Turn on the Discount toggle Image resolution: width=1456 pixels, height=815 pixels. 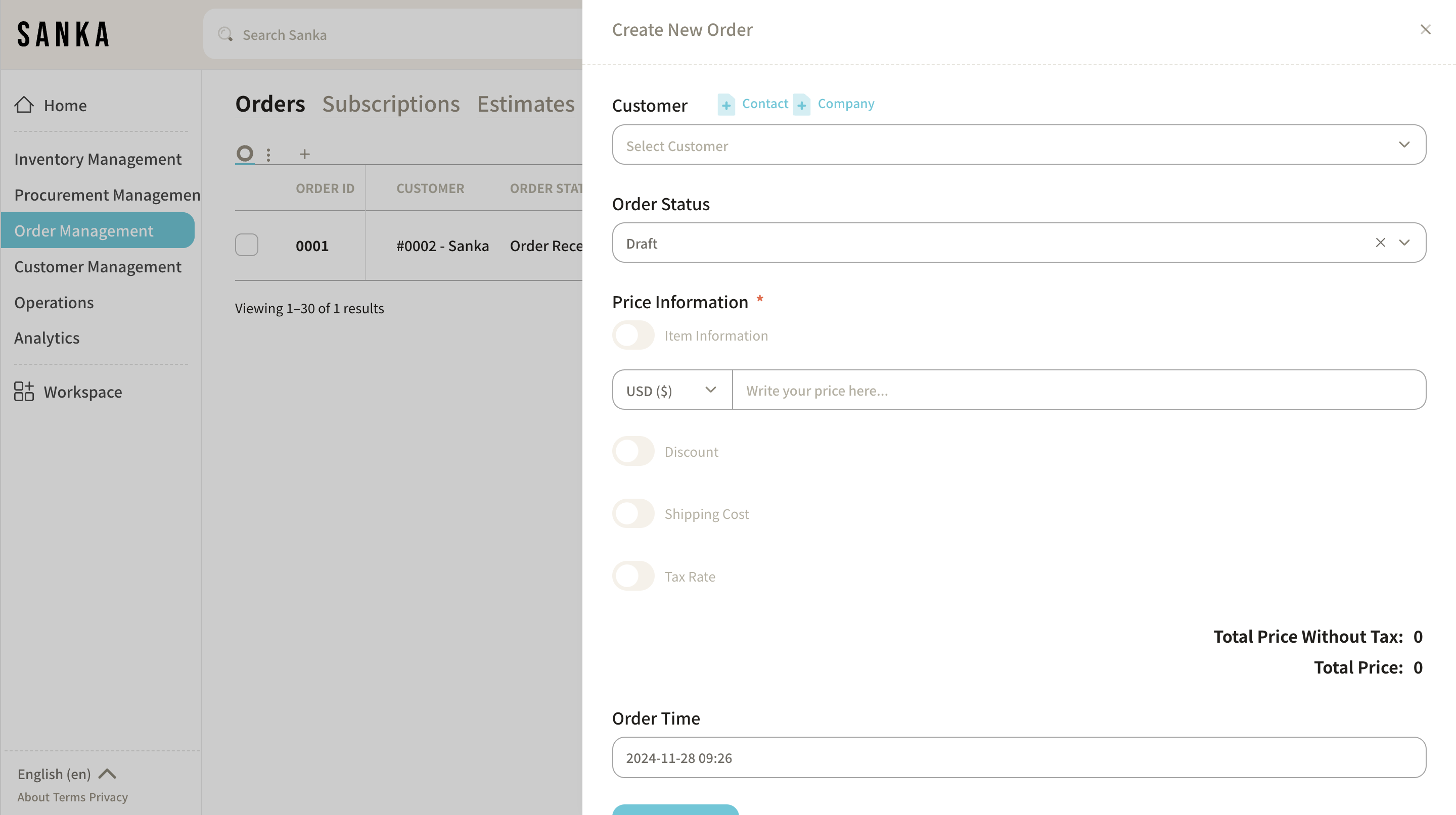point(633,451)
